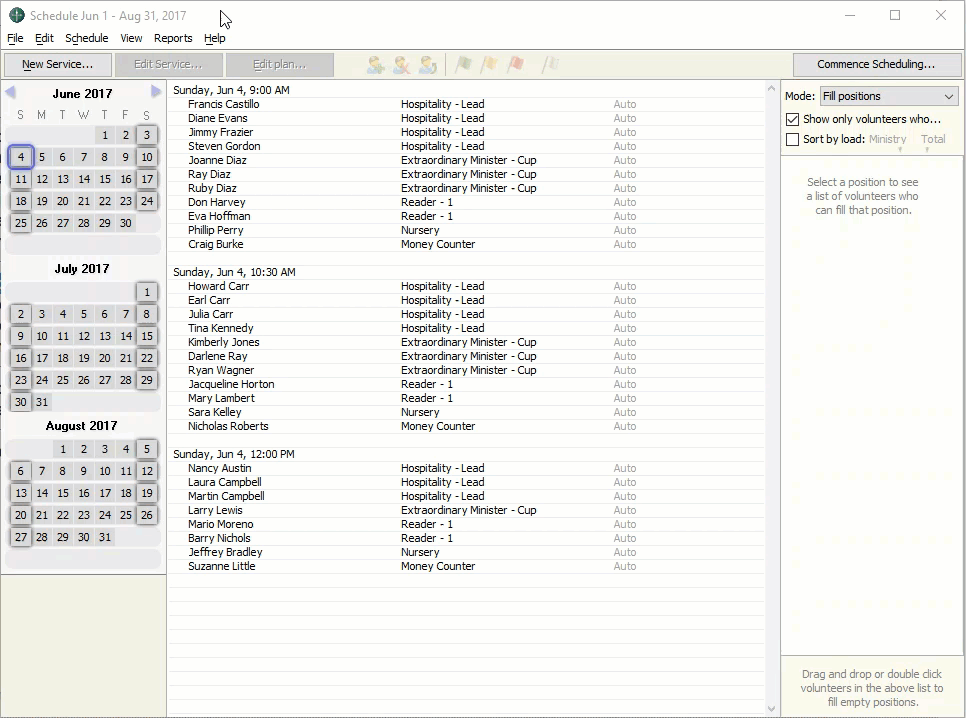Go to previous month with left arrow
Viewport: 966px width, 718px height.
(x=10, y=92)
